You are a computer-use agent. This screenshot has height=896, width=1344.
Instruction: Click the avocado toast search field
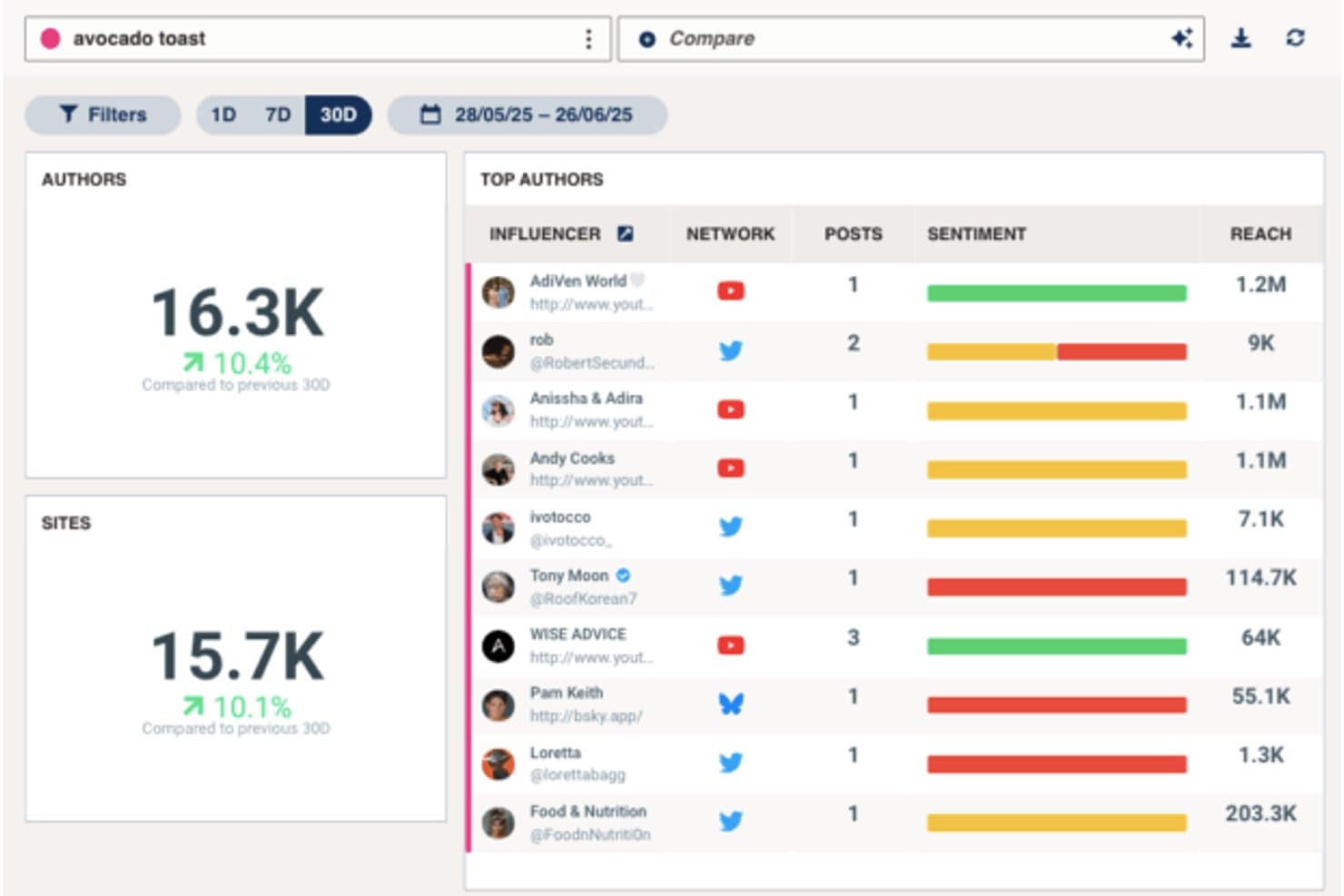[318, 39]
